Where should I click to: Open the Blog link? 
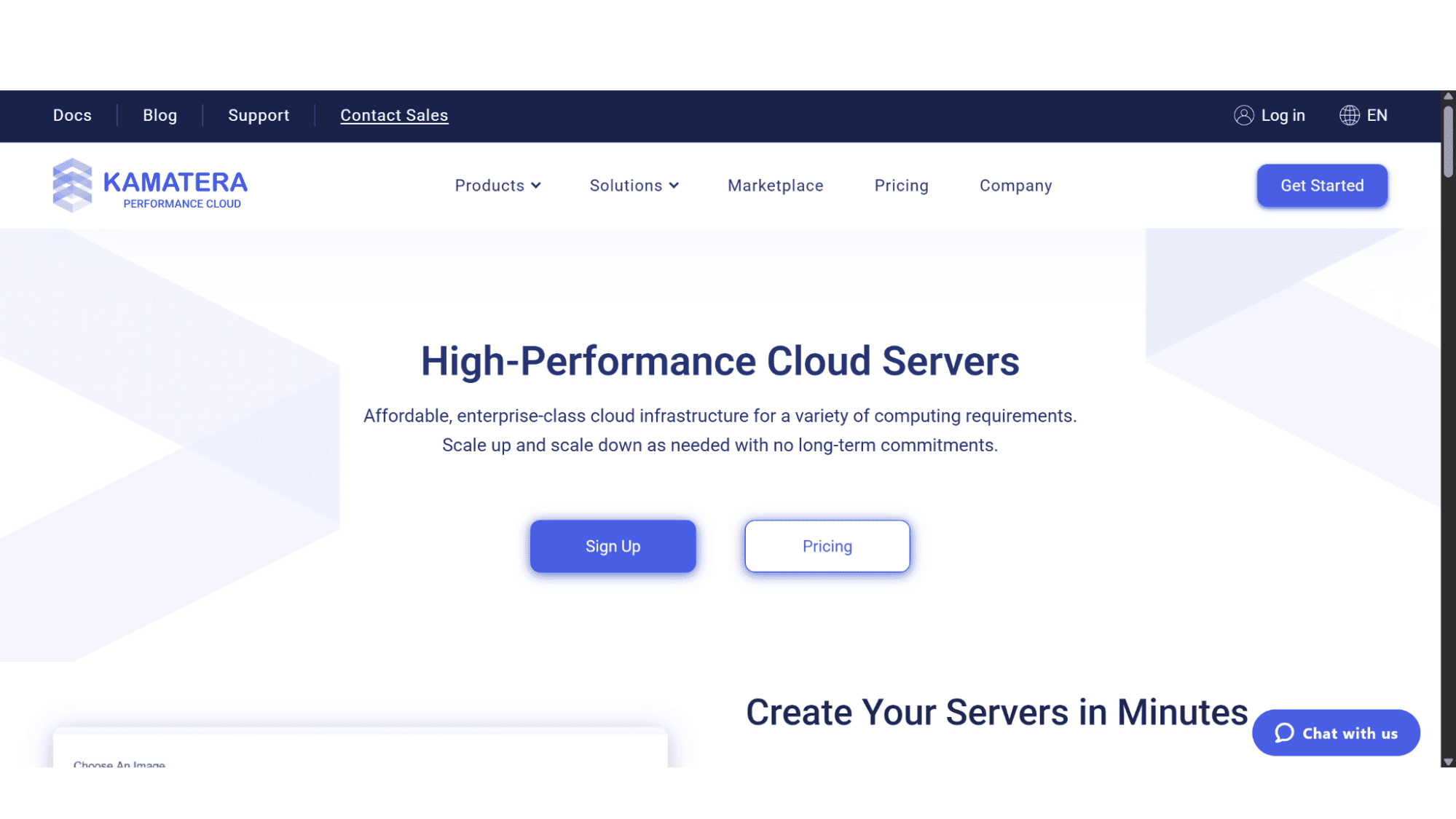(160, 115)
